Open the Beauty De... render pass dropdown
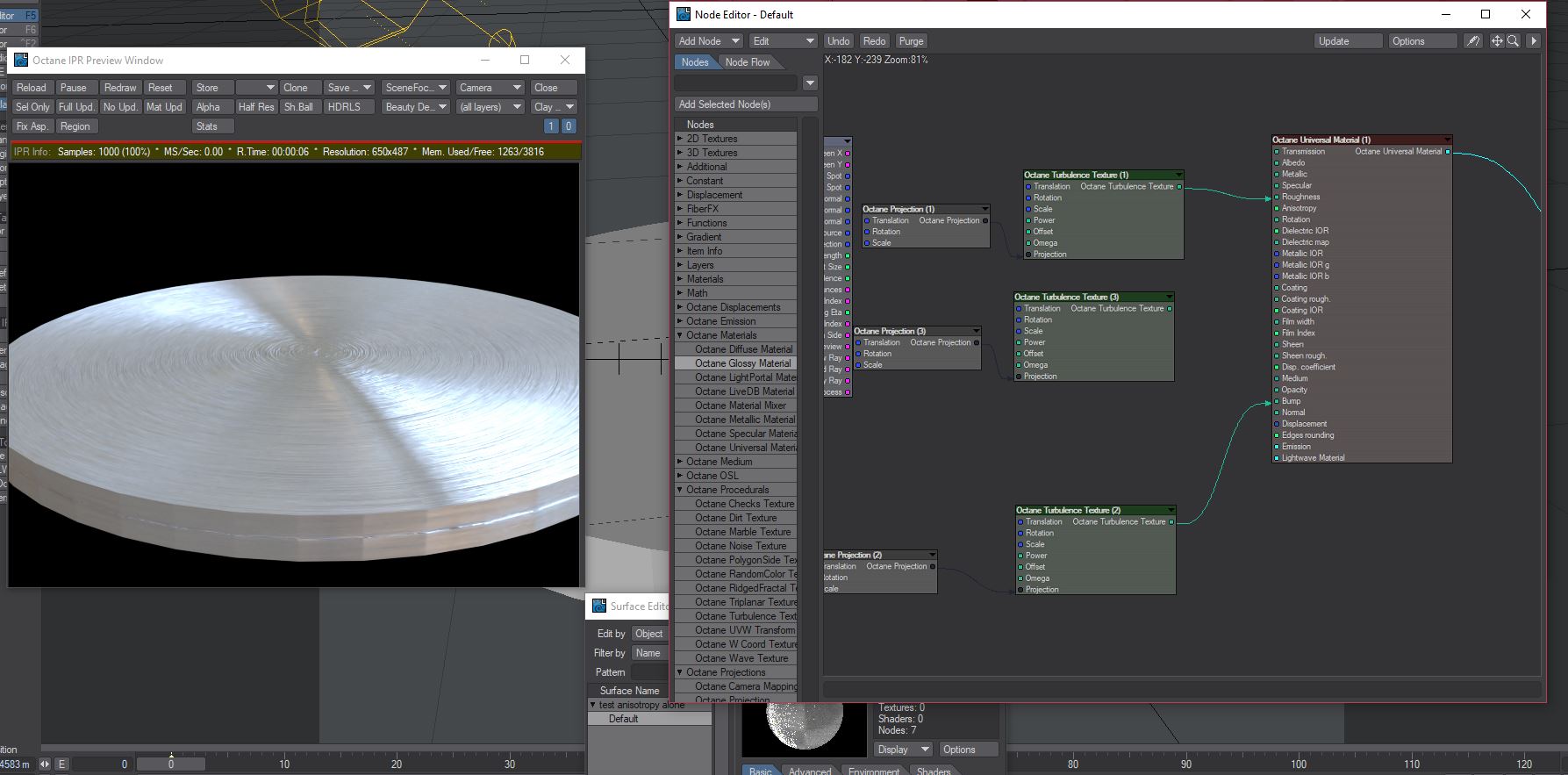Image resolution: width=1568 pixels, height=775 pixels. pos(416,107)
